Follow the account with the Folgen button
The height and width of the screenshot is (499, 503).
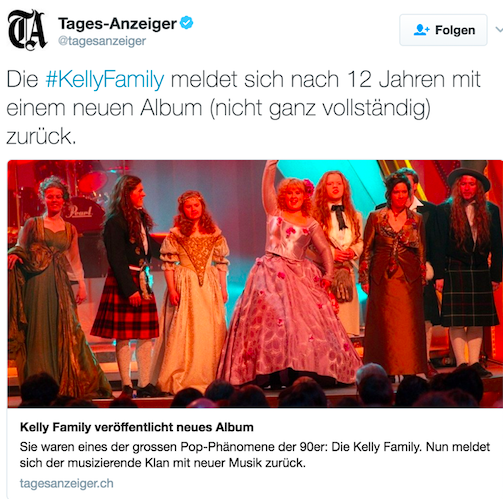click(x=443, y=30)
